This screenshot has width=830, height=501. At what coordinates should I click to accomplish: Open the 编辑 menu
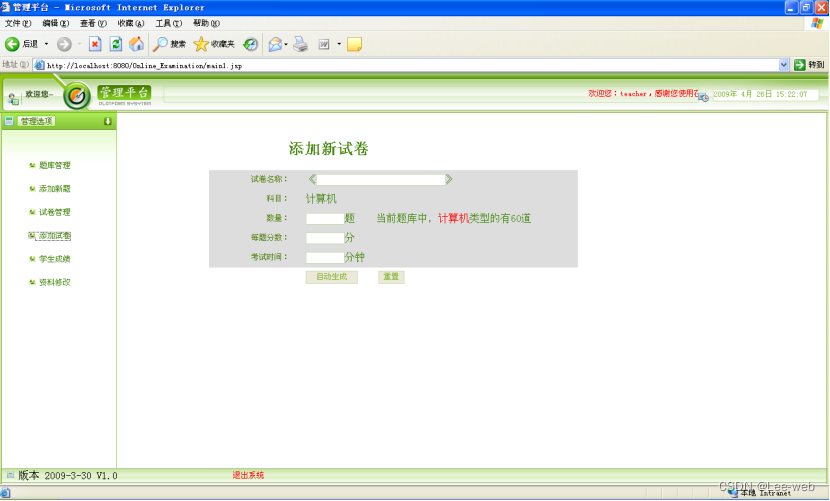(x=56, y=23)
